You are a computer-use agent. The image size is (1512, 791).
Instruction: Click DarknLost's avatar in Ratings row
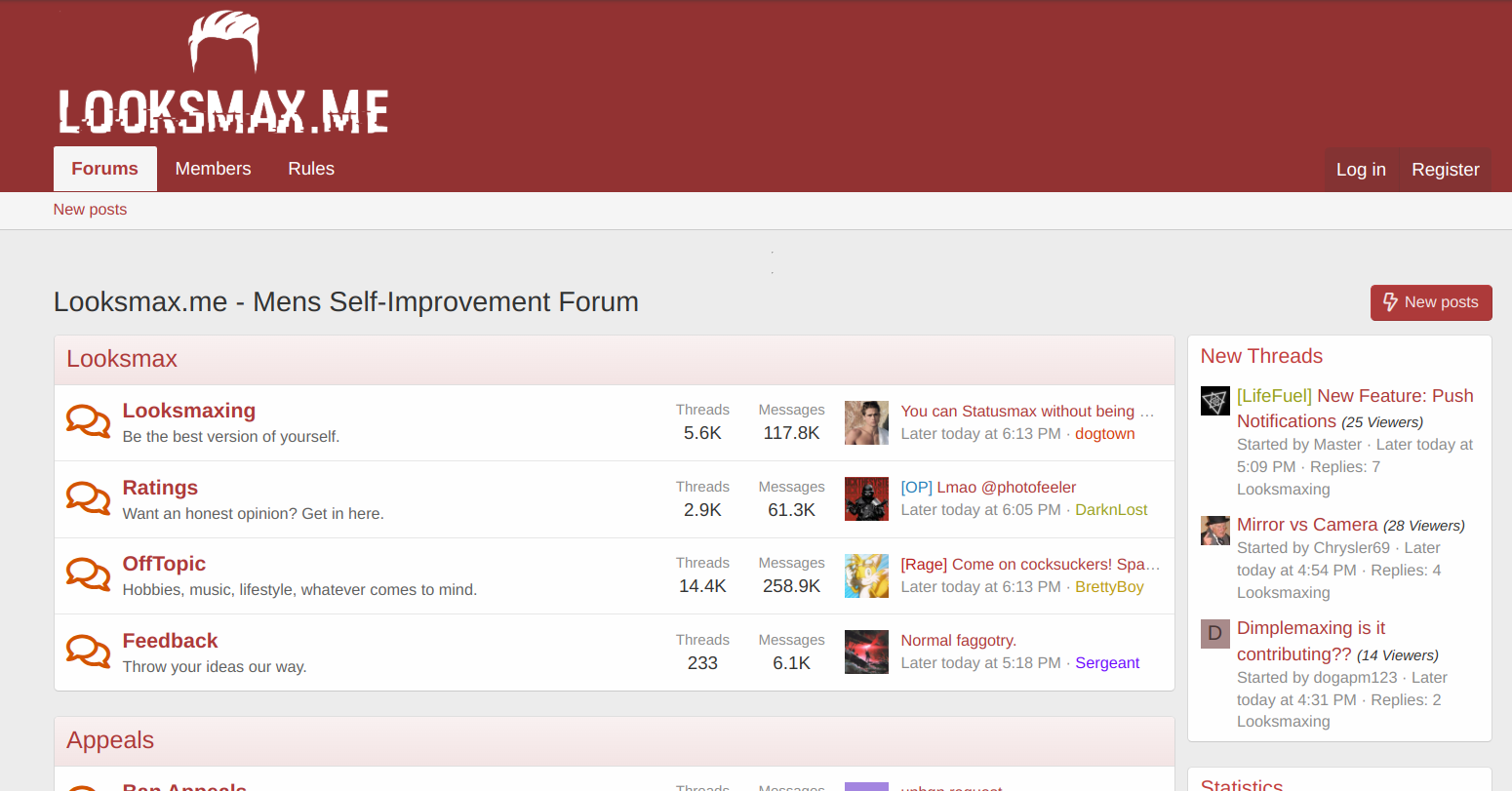(866, 498)
